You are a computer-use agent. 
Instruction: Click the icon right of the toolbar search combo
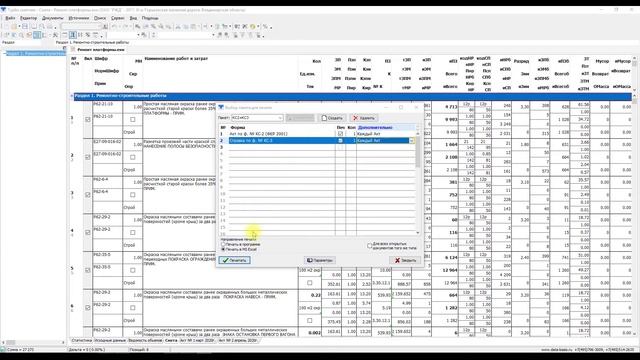(105, 27)
